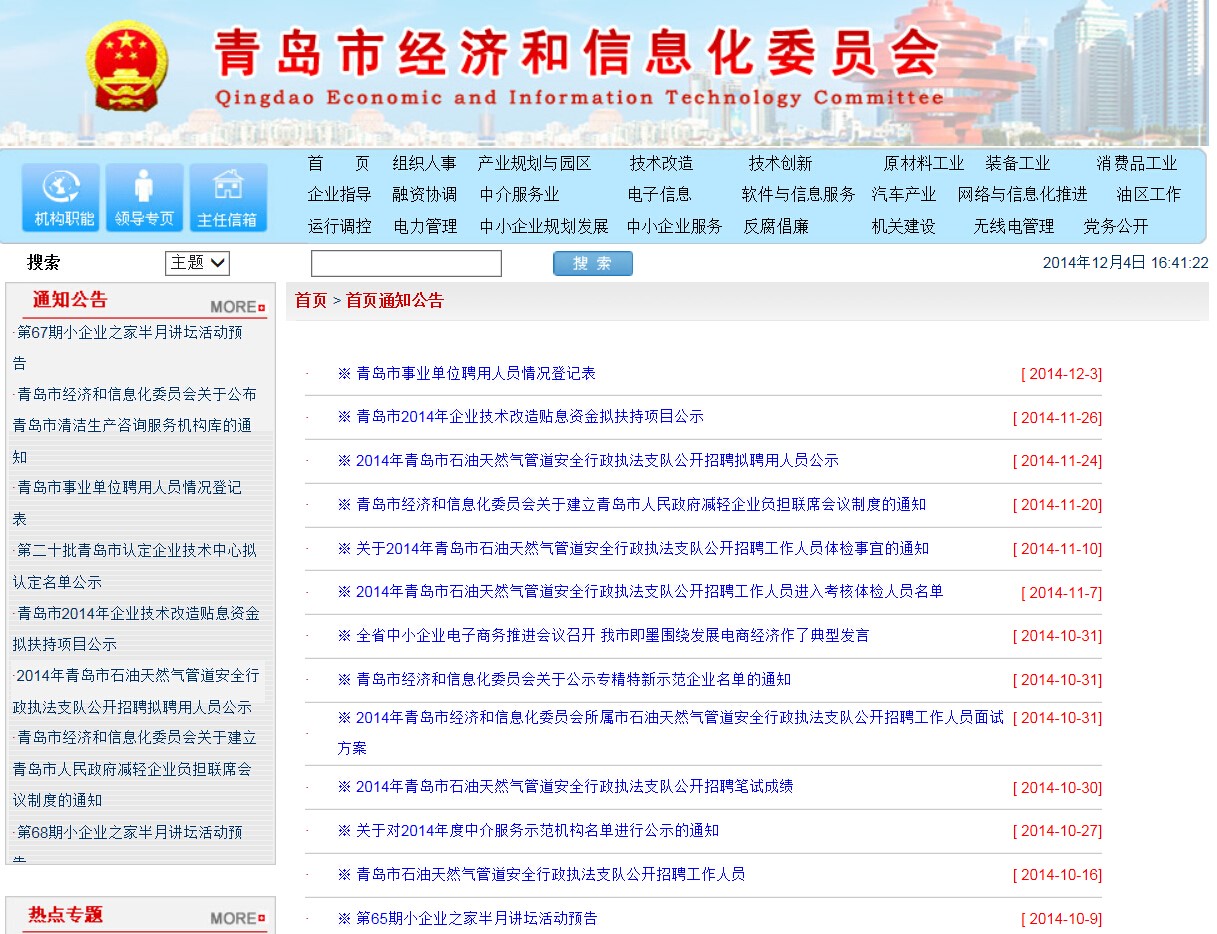Open sidebar 第67期小企业之家半月讲坛 notice
The image size is (1217, 934).
click(129, 333)
